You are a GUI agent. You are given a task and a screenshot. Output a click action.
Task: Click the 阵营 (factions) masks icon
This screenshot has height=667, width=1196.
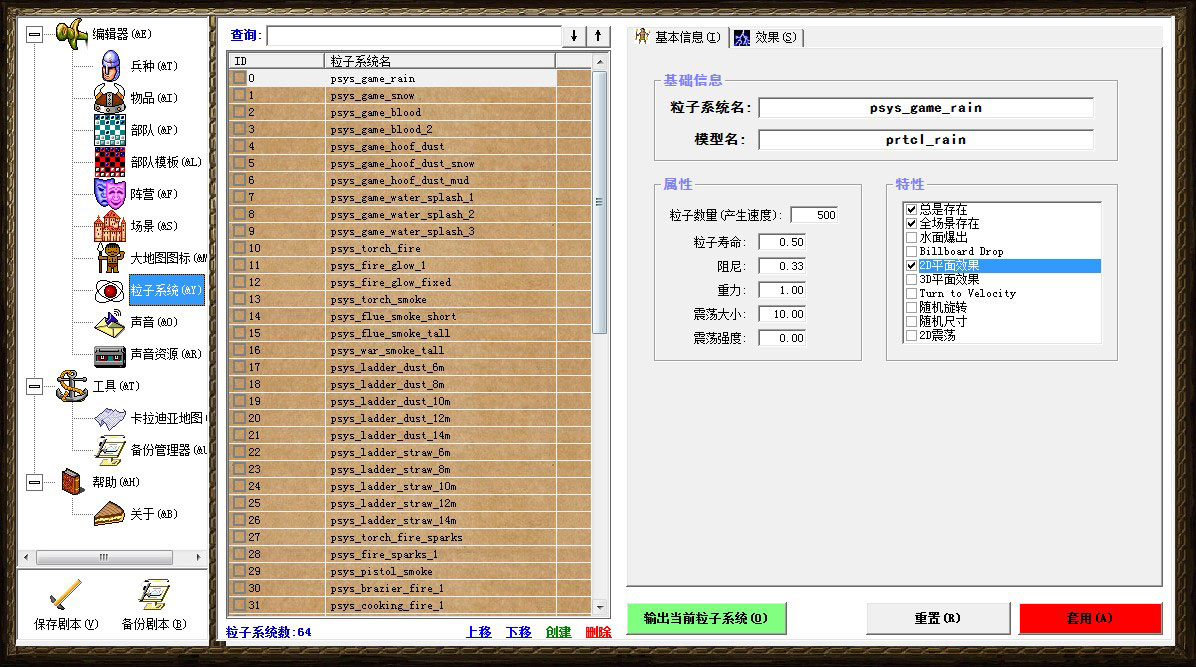tap(109, 194)
